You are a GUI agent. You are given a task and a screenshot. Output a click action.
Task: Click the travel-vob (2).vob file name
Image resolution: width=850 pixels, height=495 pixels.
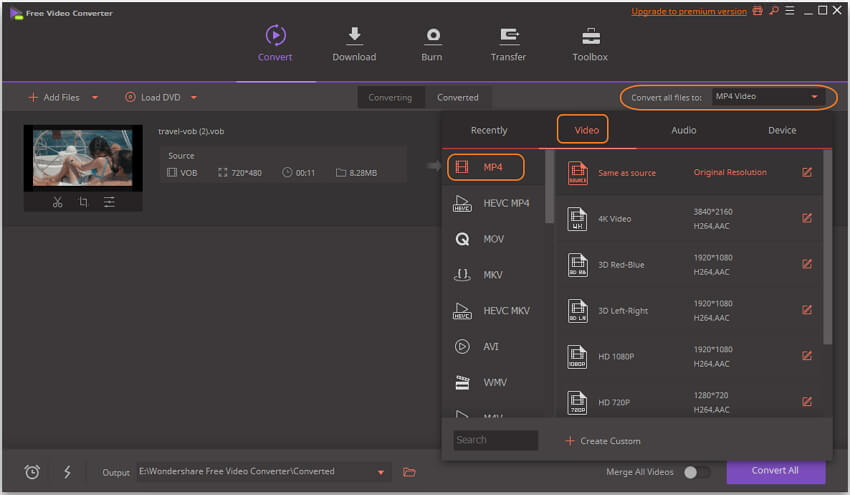tap(191, 131)
